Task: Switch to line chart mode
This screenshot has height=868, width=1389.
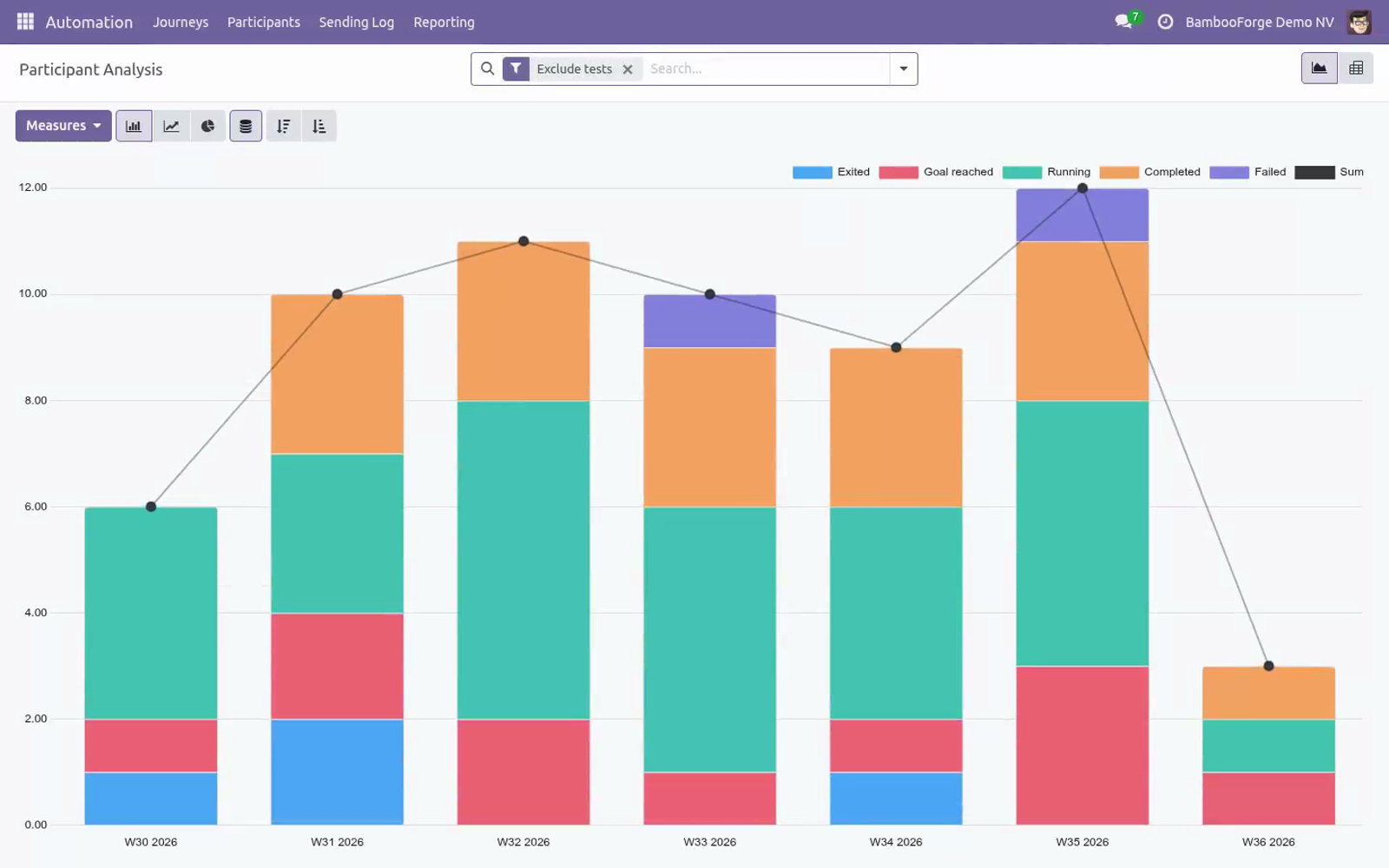Action: [x=171, y=126]
